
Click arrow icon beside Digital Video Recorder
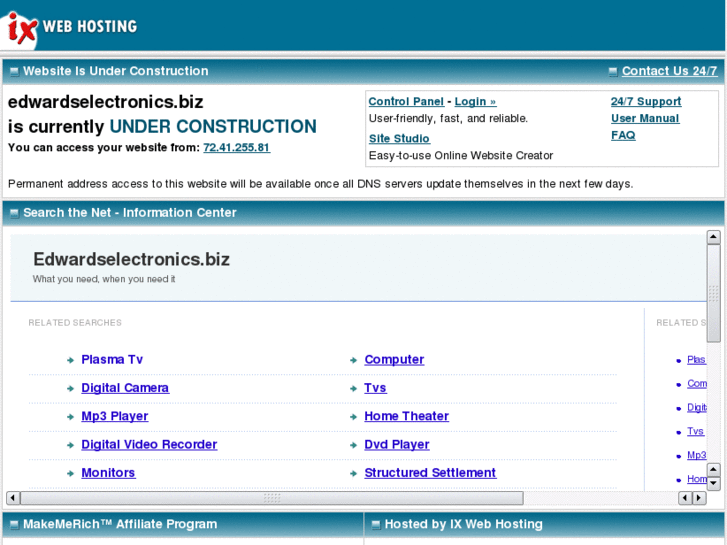pos(70,445)
